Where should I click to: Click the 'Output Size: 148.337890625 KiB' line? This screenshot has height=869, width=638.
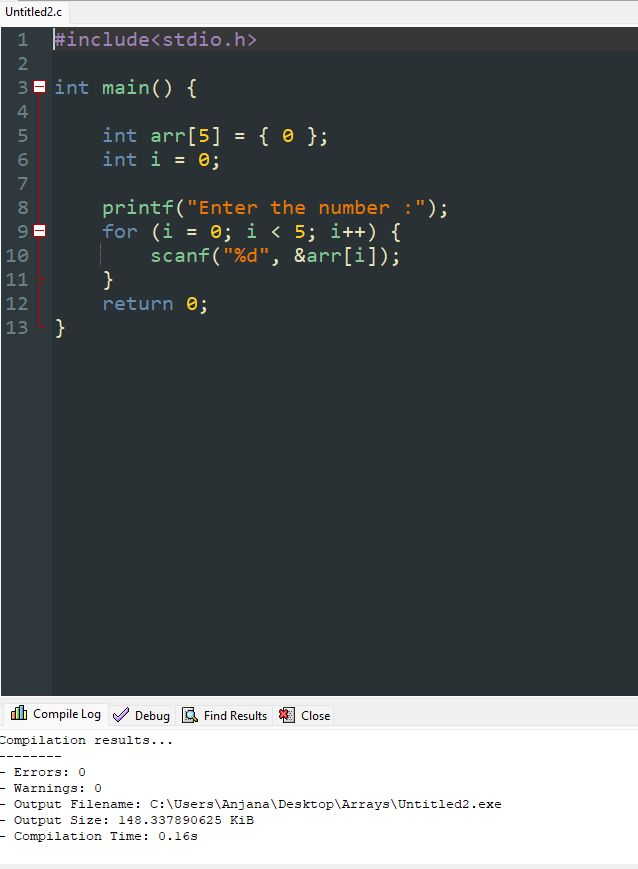127,820
